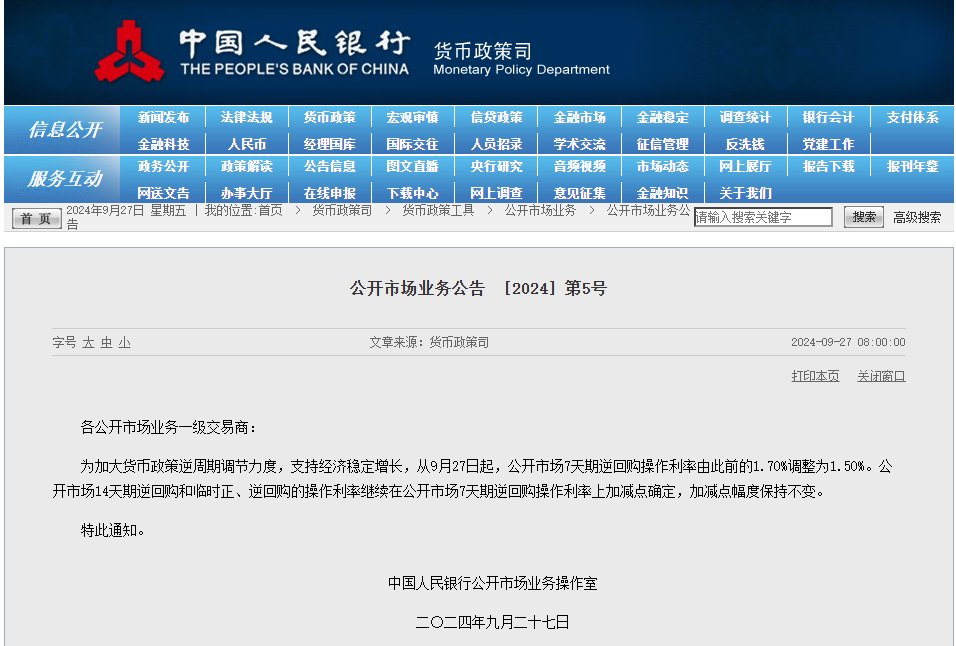This screenshot has height=646, width=956.
Task: Open 在线申报 section
Action: pos(329,193)
